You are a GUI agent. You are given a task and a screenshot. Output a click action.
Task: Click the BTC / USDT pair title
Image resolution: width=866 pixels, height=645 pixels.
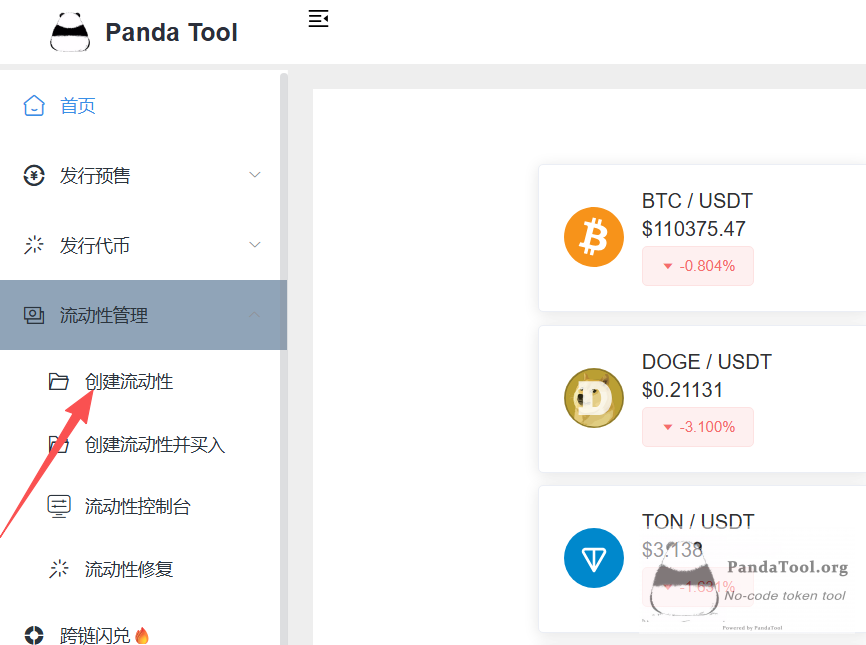pyautogui.click(x=697, y=201)
